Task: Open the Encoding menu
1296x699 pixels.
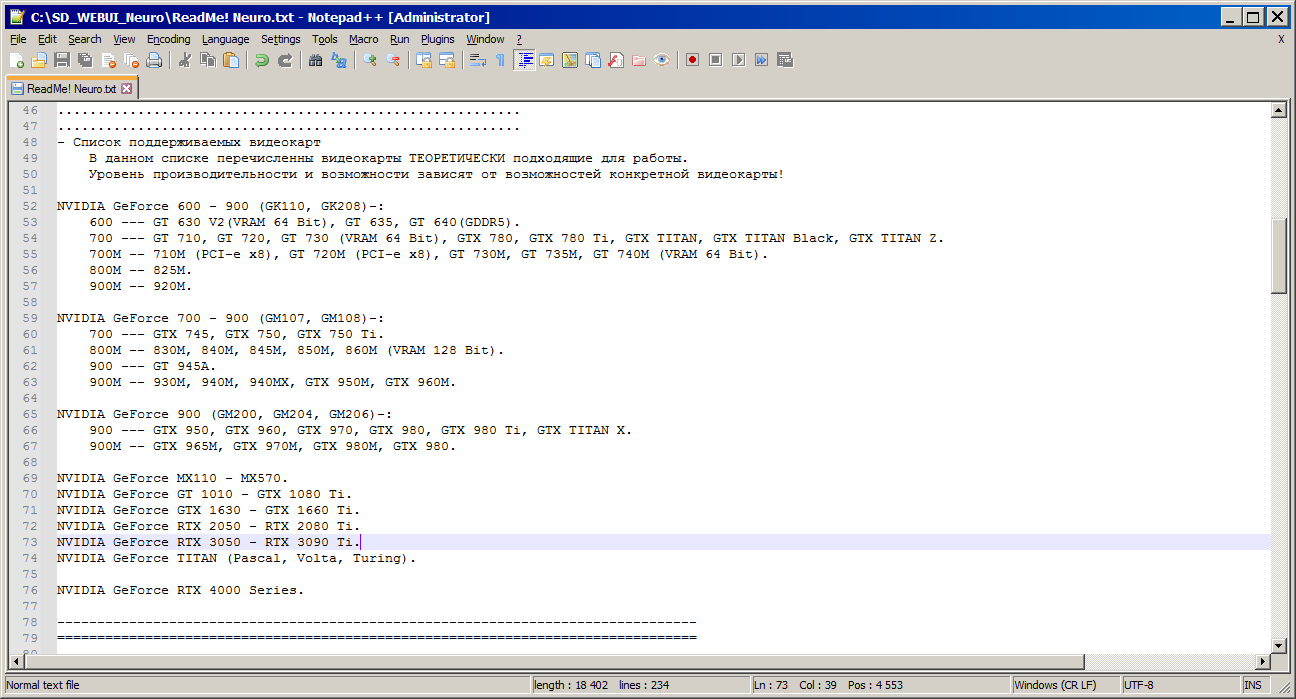Action: point(168,39)
